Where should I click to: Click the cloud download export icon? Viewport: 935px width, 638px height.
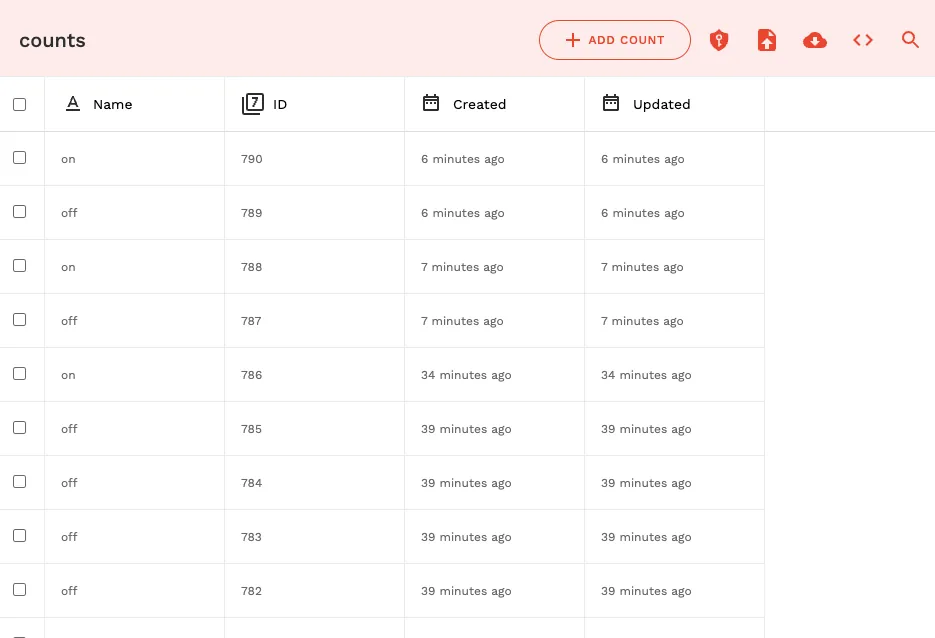(x=815, y=40)
